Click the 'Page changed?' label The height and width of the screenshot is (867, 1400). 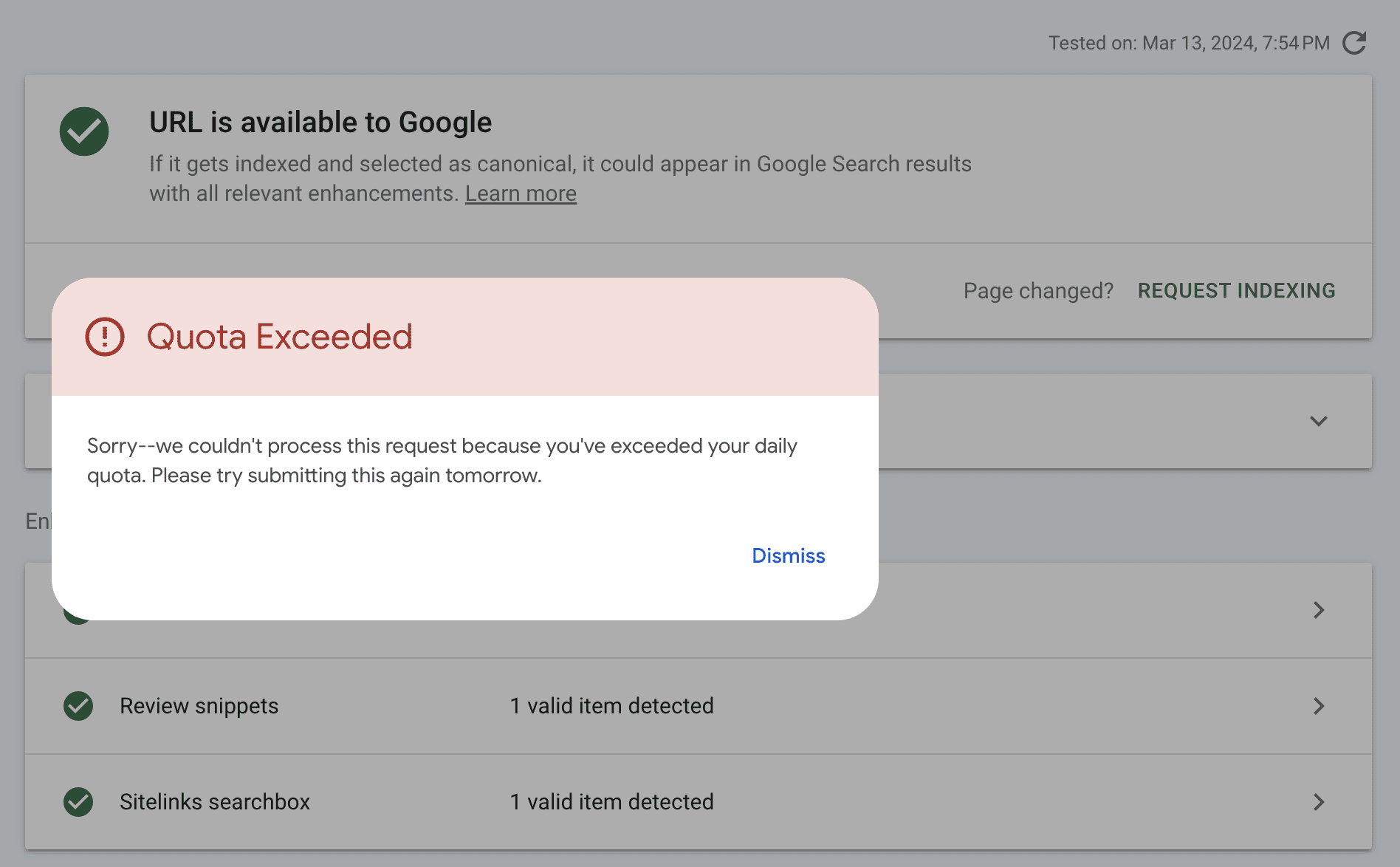(x=1038, y=291)
